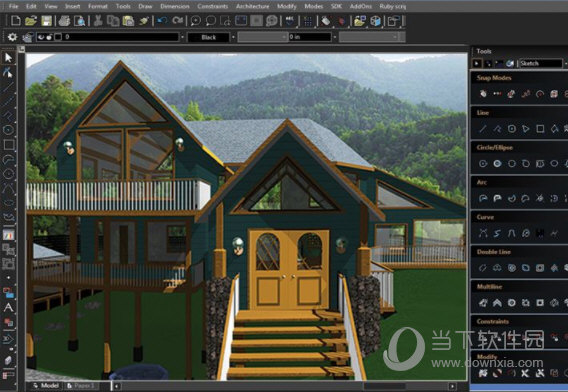Open the Insert menu
The width and height of the screenshot is (568, 392).
pos(72,6)
